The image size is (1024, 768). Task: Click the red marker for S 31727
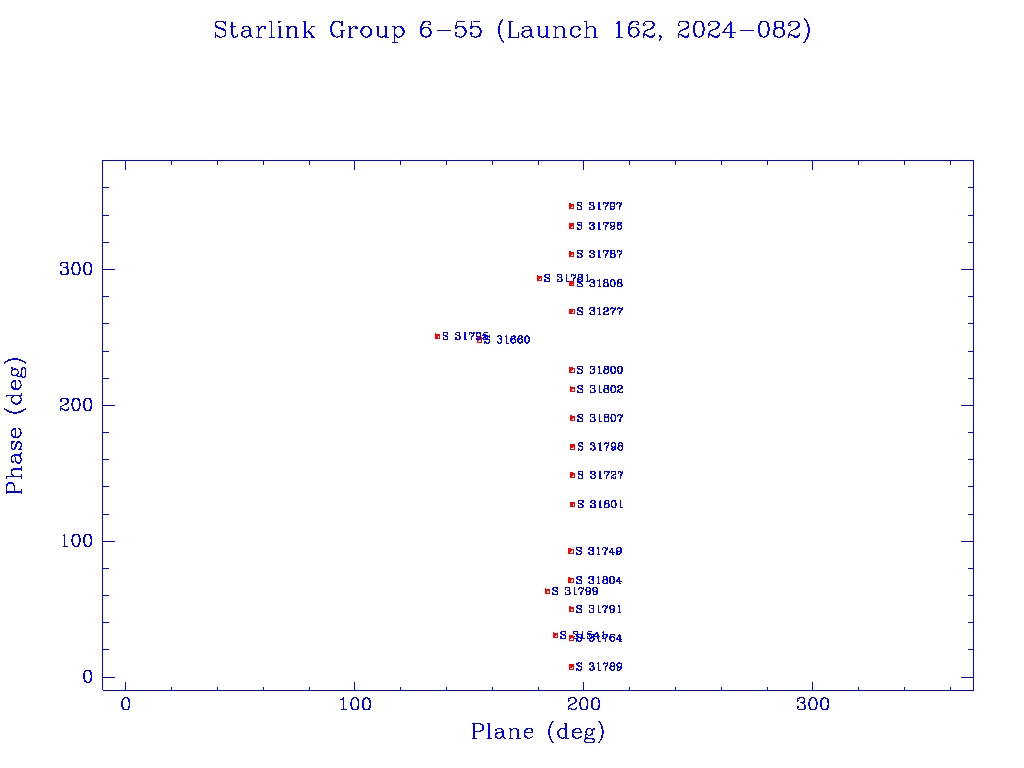(x=573, y=475)
